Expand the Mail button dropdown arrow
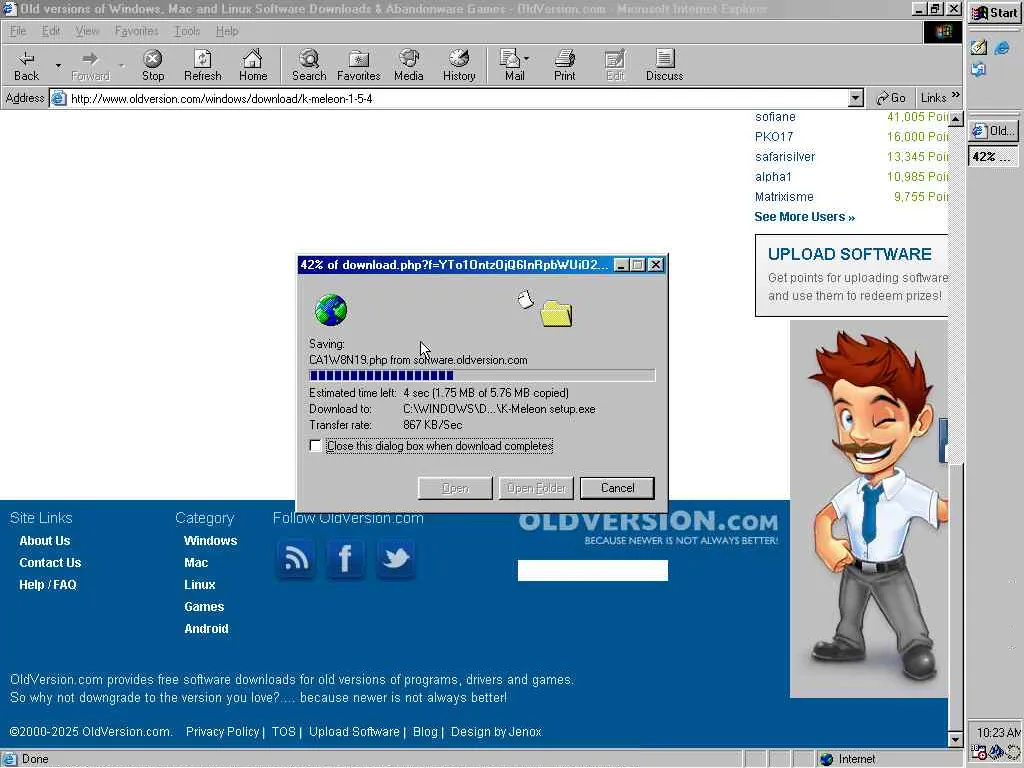1024x768 pixels. click(x=526, y=59)
